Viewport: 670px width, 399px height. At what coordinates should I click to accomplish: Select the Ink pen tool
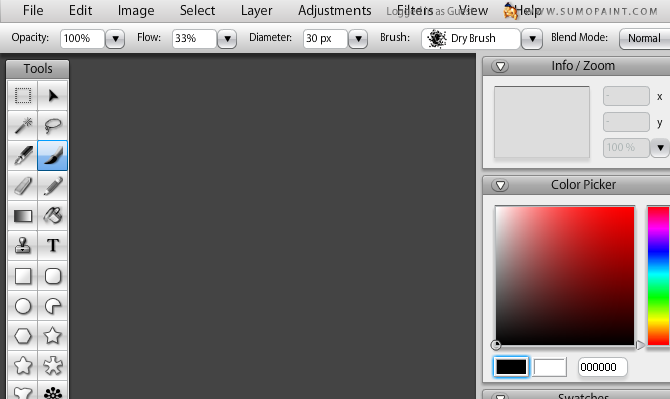(x=23, y=155)
